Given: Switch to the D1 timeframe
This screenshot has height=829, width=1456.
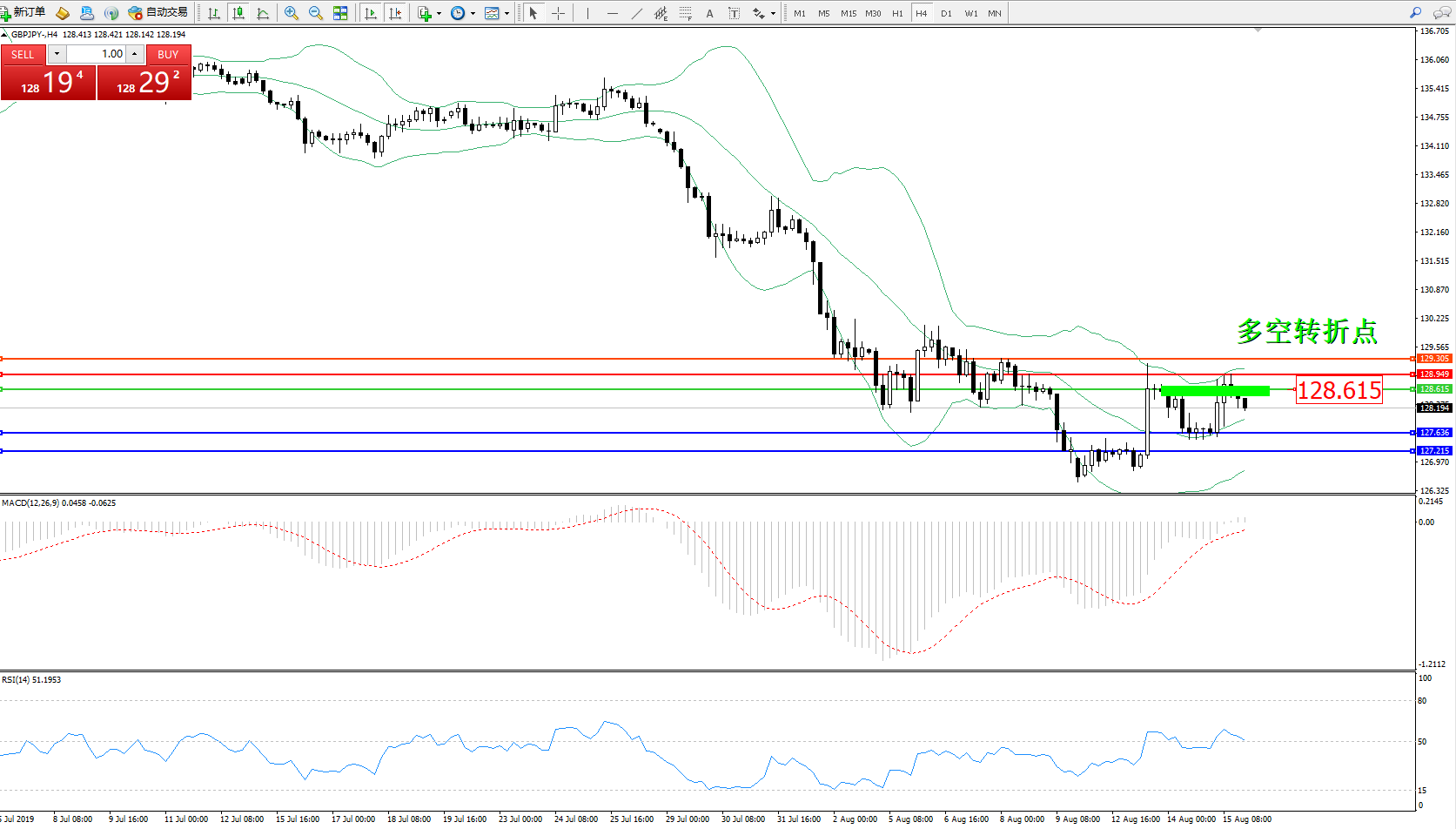Looking at the screenshot, I should [x=946, y=13].
